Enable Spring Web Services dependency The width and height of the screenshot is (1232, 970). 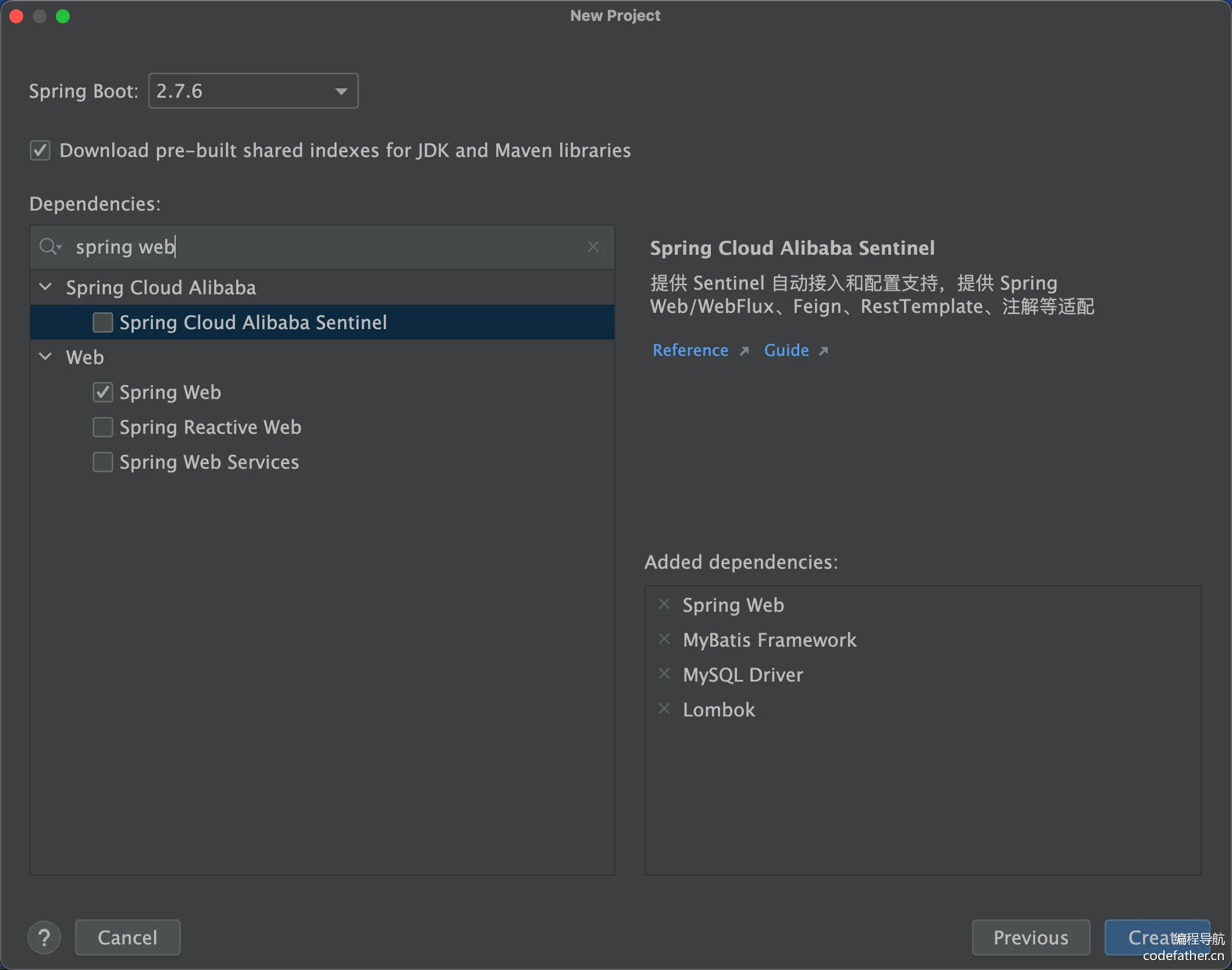coord(103,462)
